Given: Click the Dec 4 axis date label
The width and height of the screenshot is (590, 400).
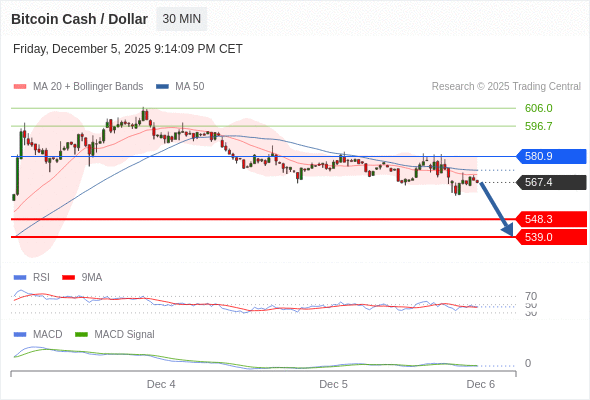Looking at the screenshot, I should click(x=161, y=384).
